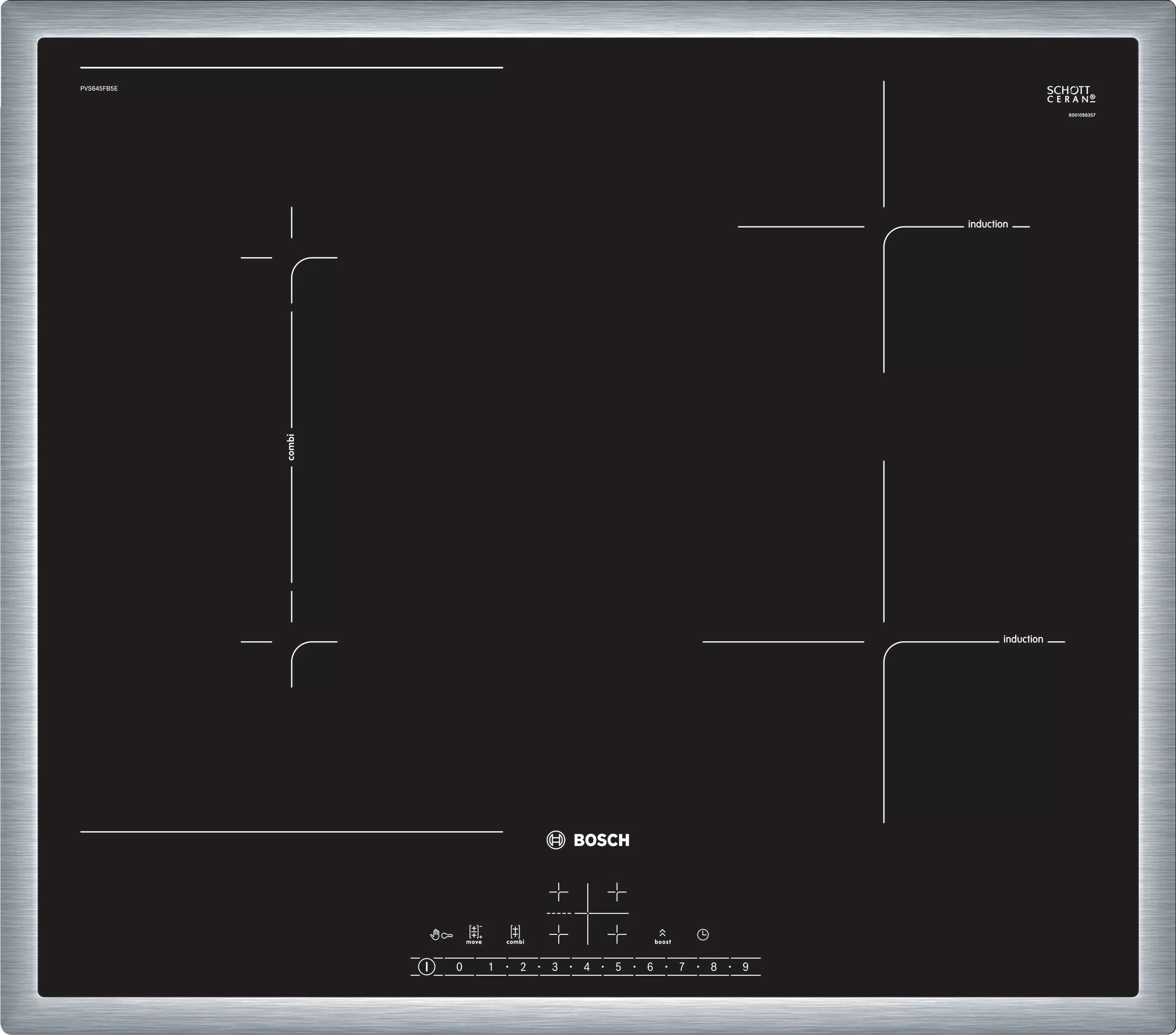Choose power level 3 on the slider

click(554, 967)
